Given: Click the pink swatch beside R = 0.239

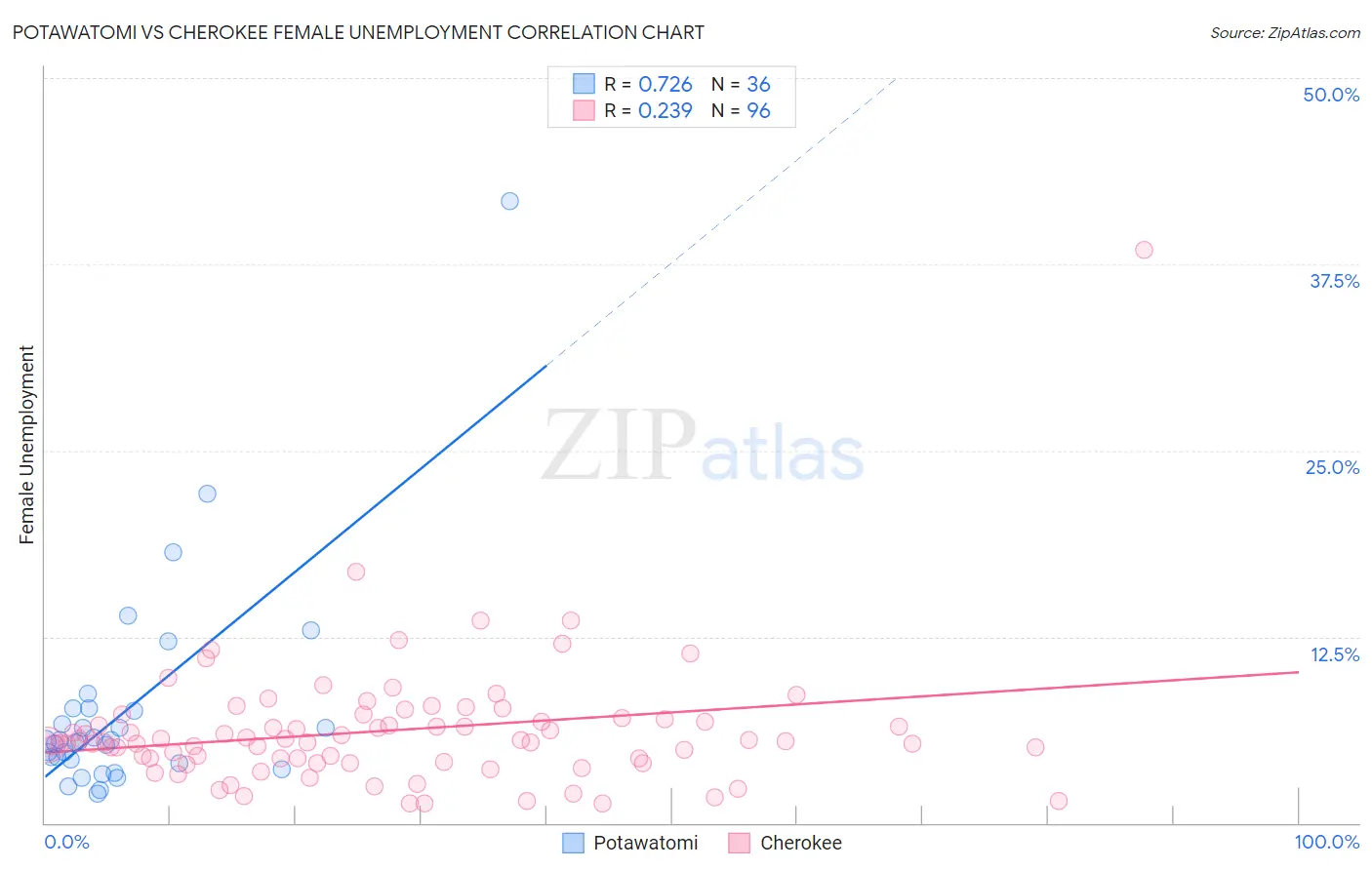Looking at the screenshot, I should coord(584,110).
